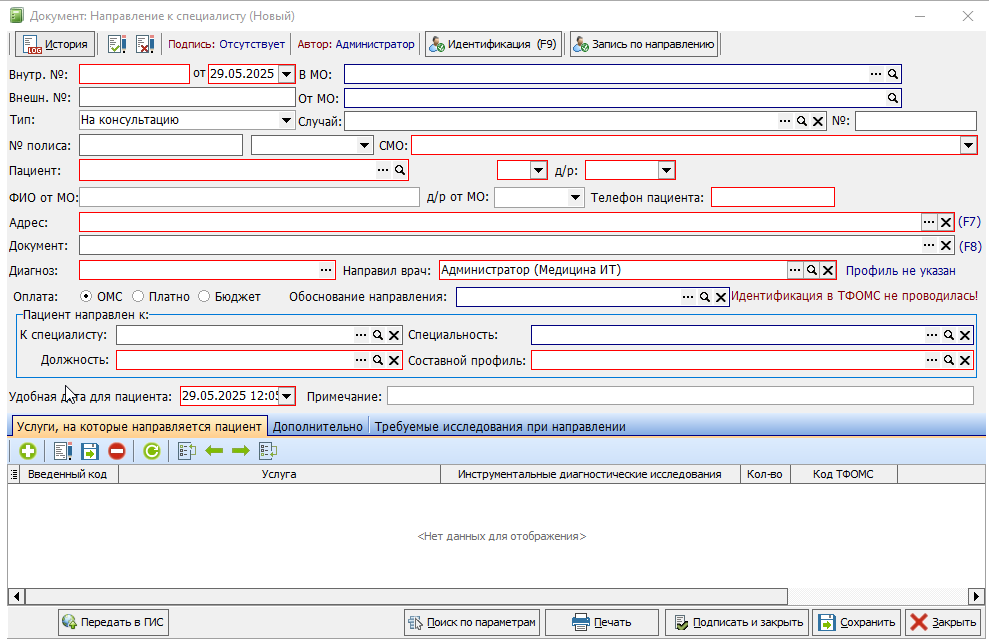Select tab Услуги, на которые направляется пациент
The height and width of the screenshot is (641, 989).
[139, 426]
